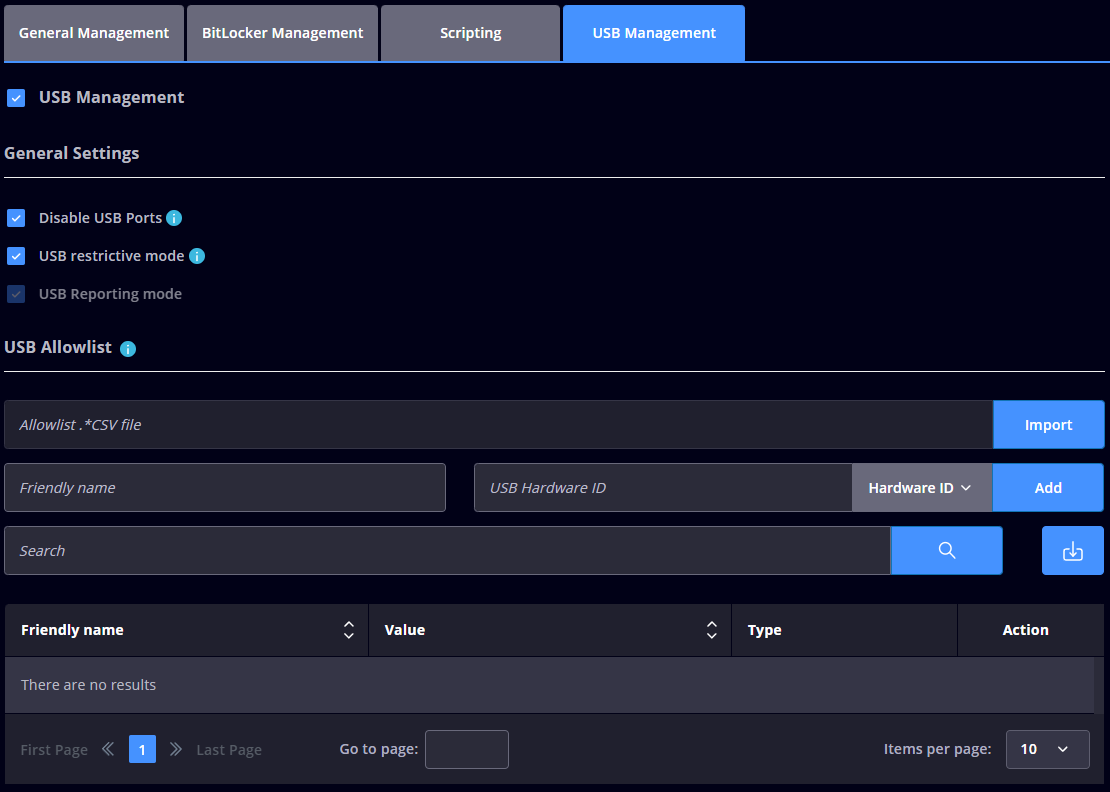Click the USB Hardware ID input field

663,488
